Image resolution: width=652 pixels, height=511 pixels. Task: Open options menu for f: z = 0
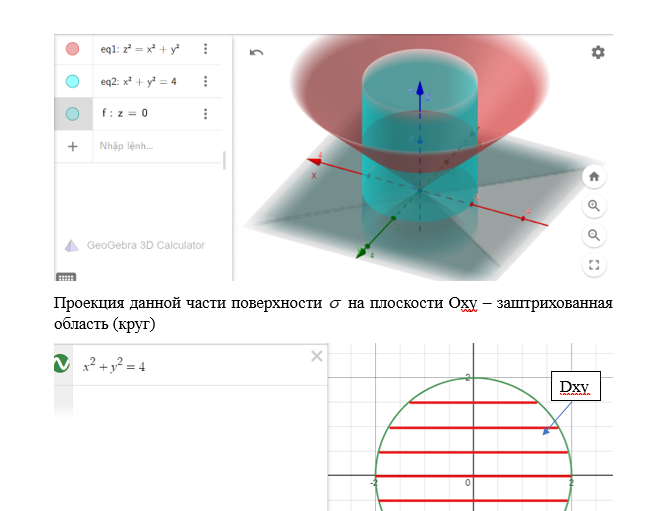pos(205,114)
